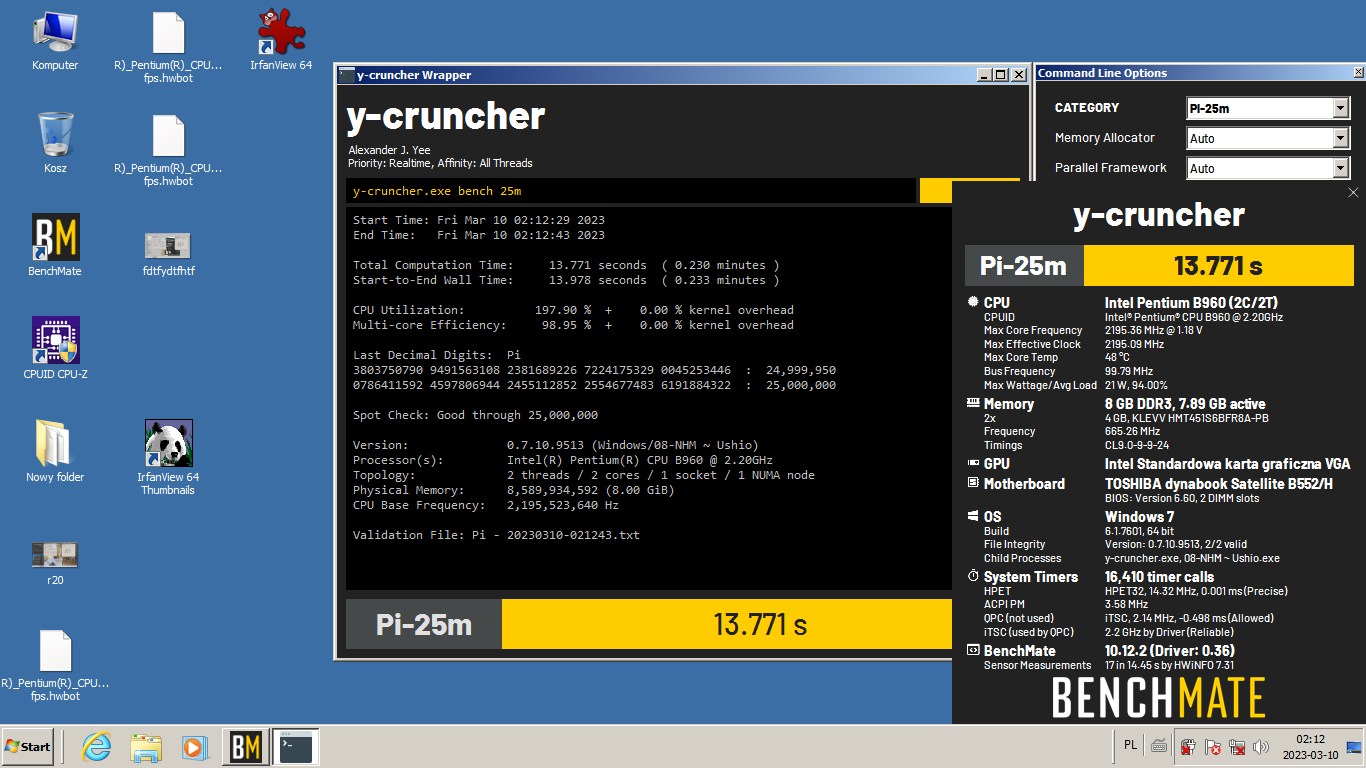Switch to y-cruncher console taskbar button
The width and height of the screenshot is (1366, 768).
[296, 746]
